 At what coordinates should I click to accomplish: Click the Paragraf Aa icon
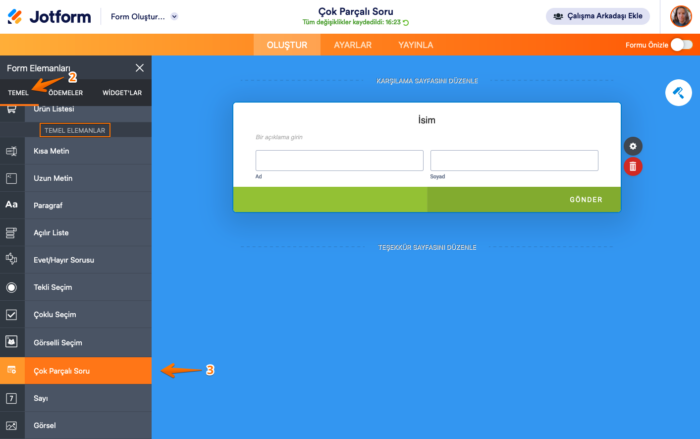click(x=12, y=205)
